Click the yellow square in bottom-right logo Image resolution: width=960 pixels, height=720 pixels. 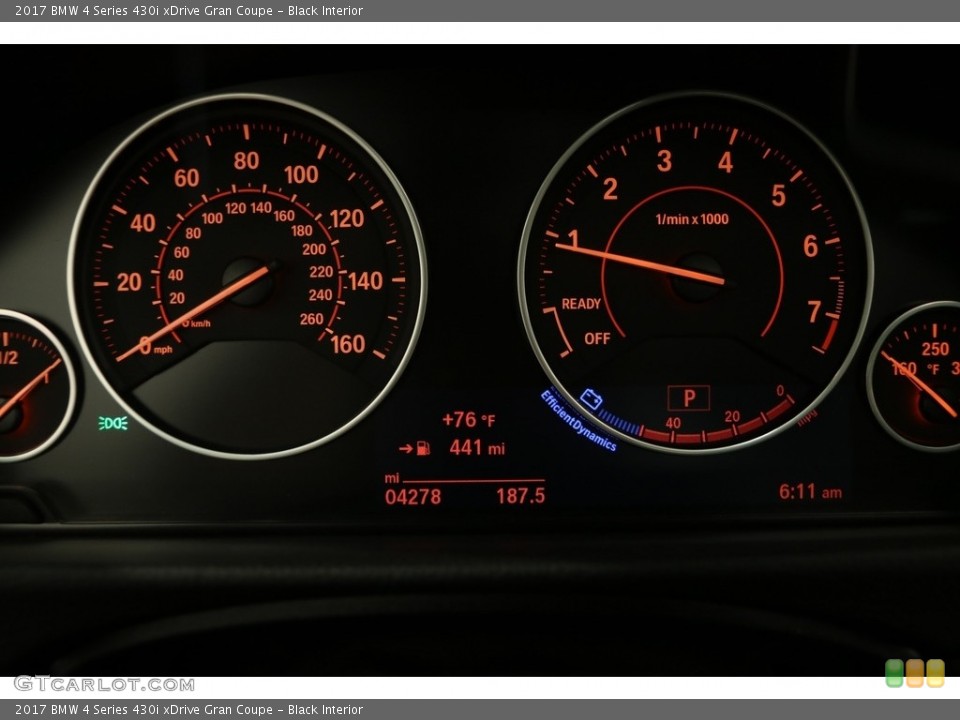935,673
